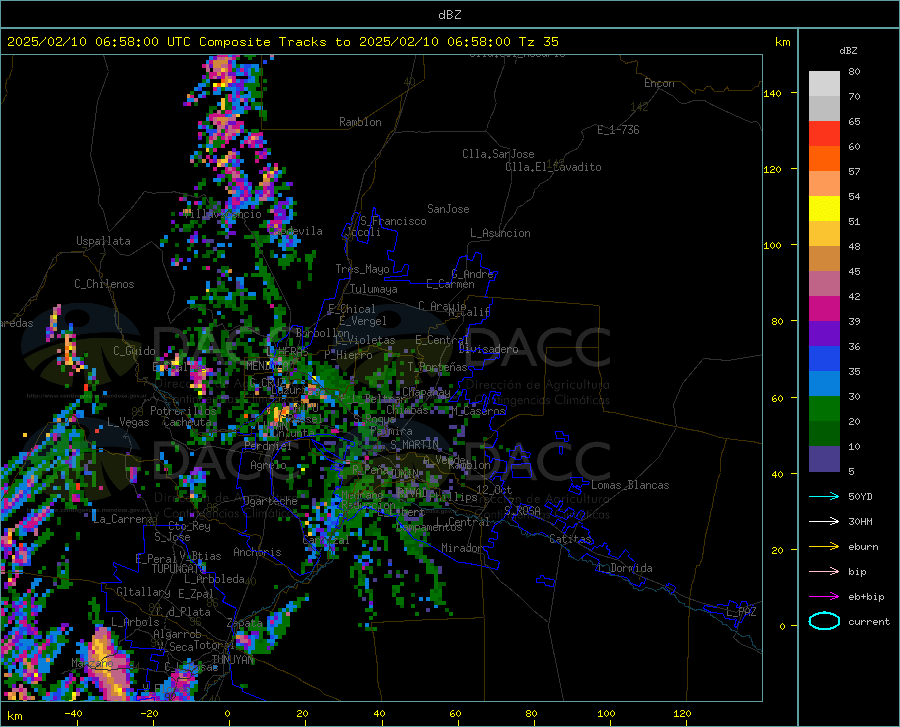Click the L_Dormida place label
900x727 pixels.
click(624, 568)
